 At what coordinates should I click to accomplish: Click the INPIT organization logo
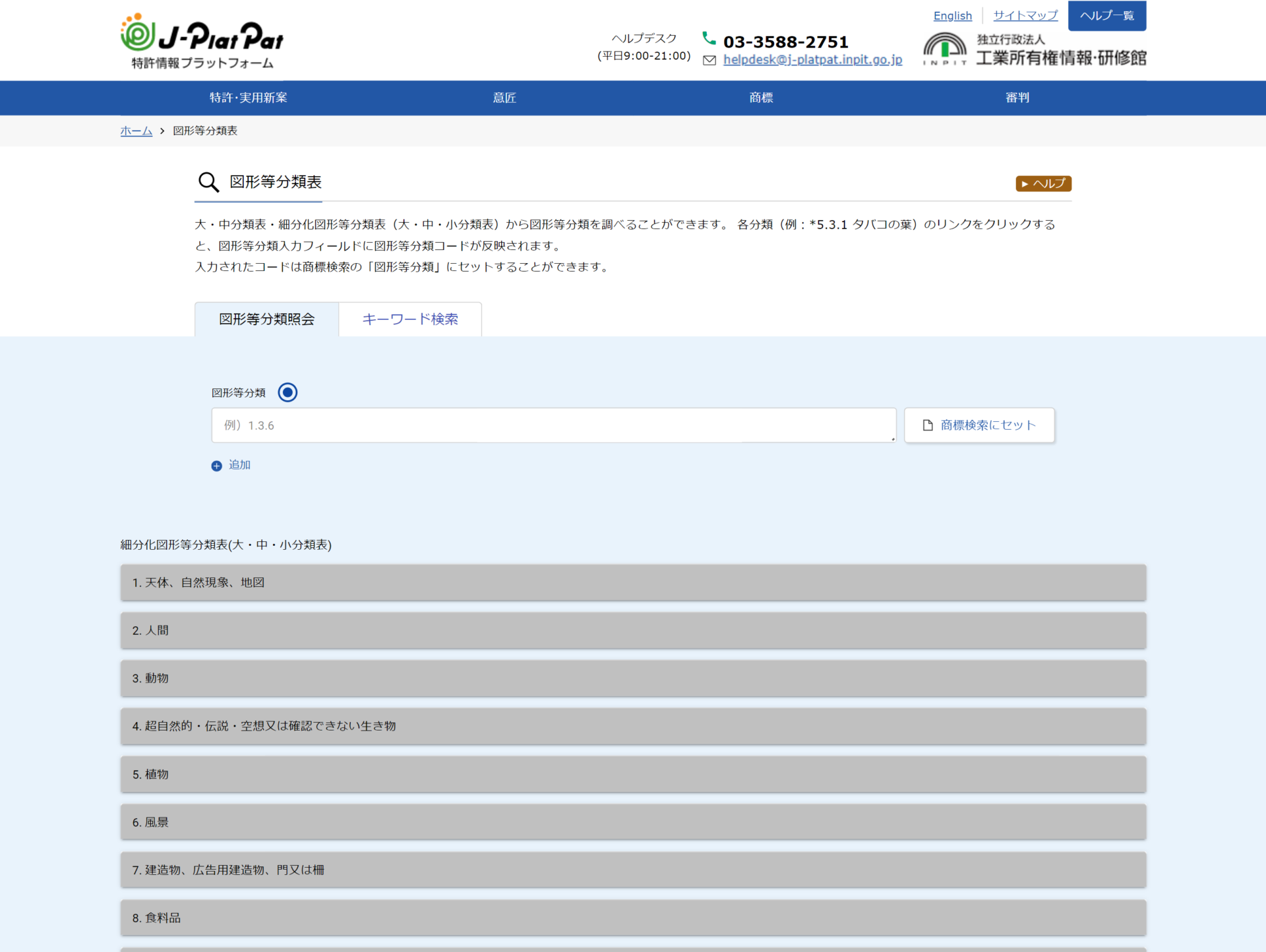[x=1035, y=49]
